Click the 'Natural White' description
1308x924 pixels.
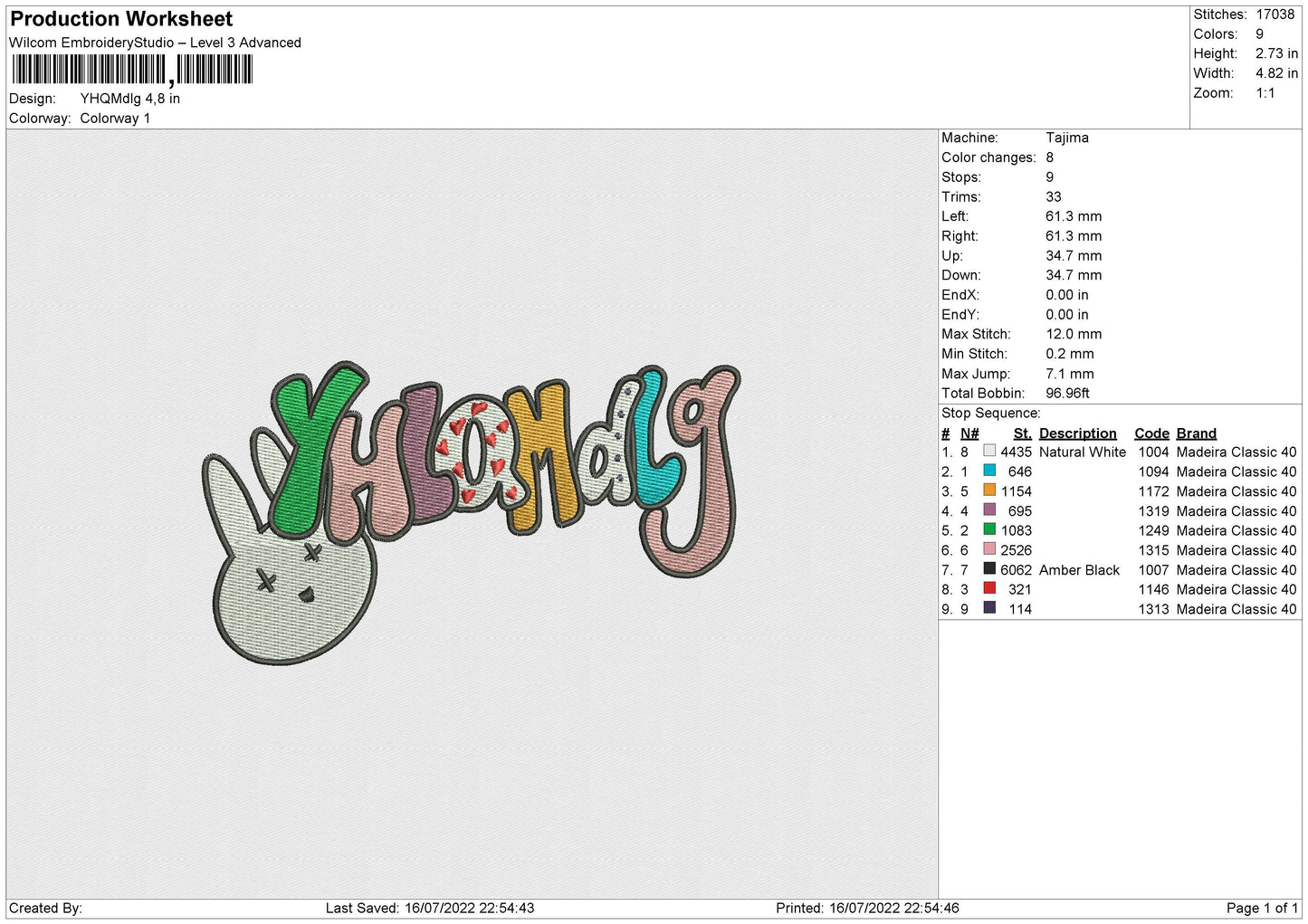pos(1083,452)
